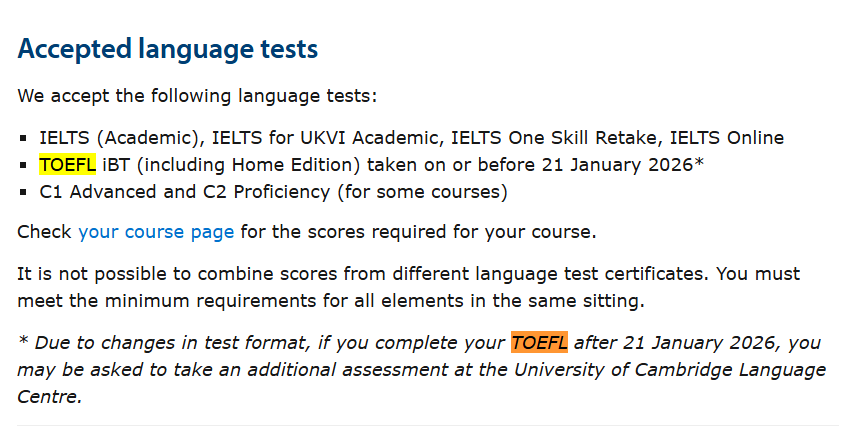Screen dimensions: 864x426
Task: Click the "(for some courses)" text
Action: [x=423, y=191]
